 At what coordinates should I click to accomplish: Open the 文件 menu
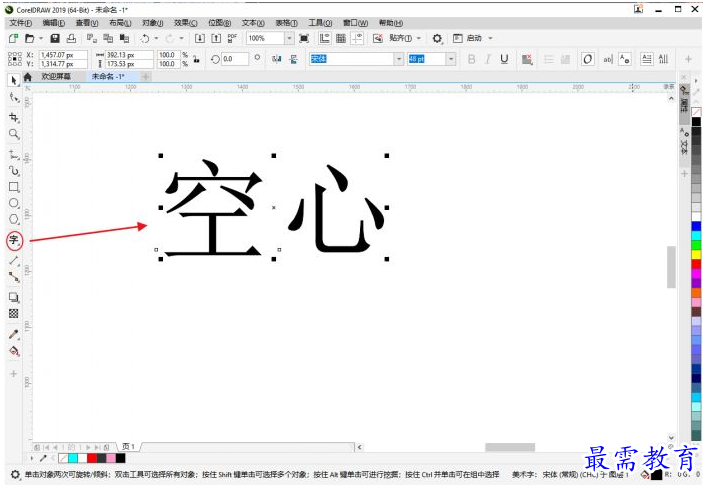pyautogui.click(x=21, y=23)
